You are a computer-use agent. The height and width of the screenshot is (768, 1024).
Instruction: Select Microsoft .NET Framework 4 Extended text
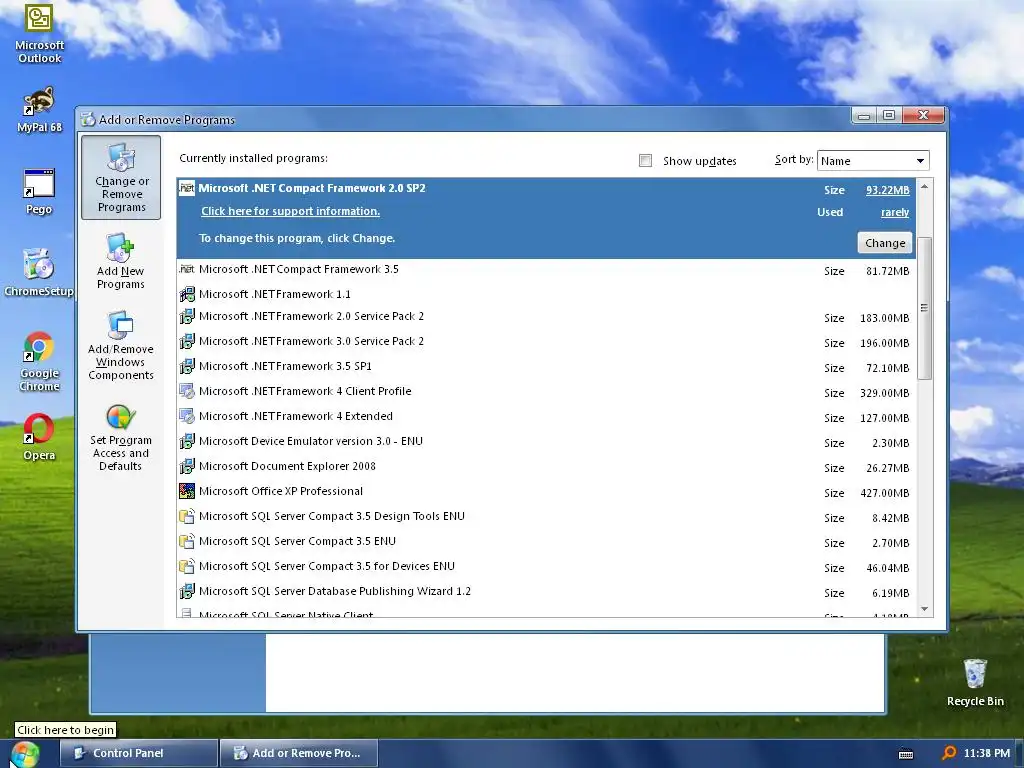(296, 416)
